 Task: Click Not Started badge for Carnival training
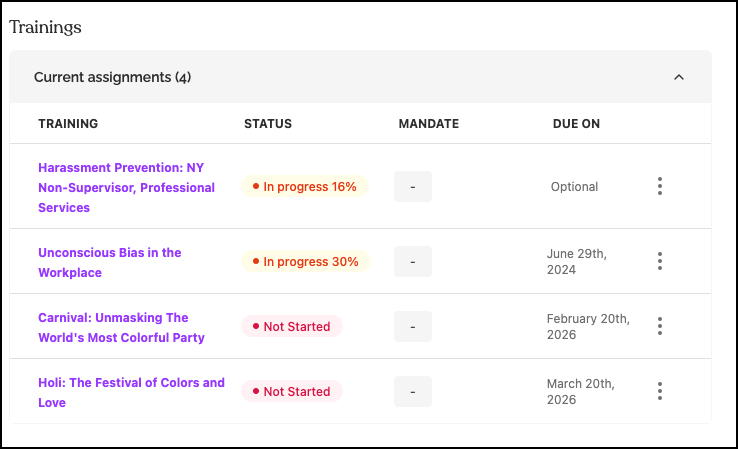[291, 326]
